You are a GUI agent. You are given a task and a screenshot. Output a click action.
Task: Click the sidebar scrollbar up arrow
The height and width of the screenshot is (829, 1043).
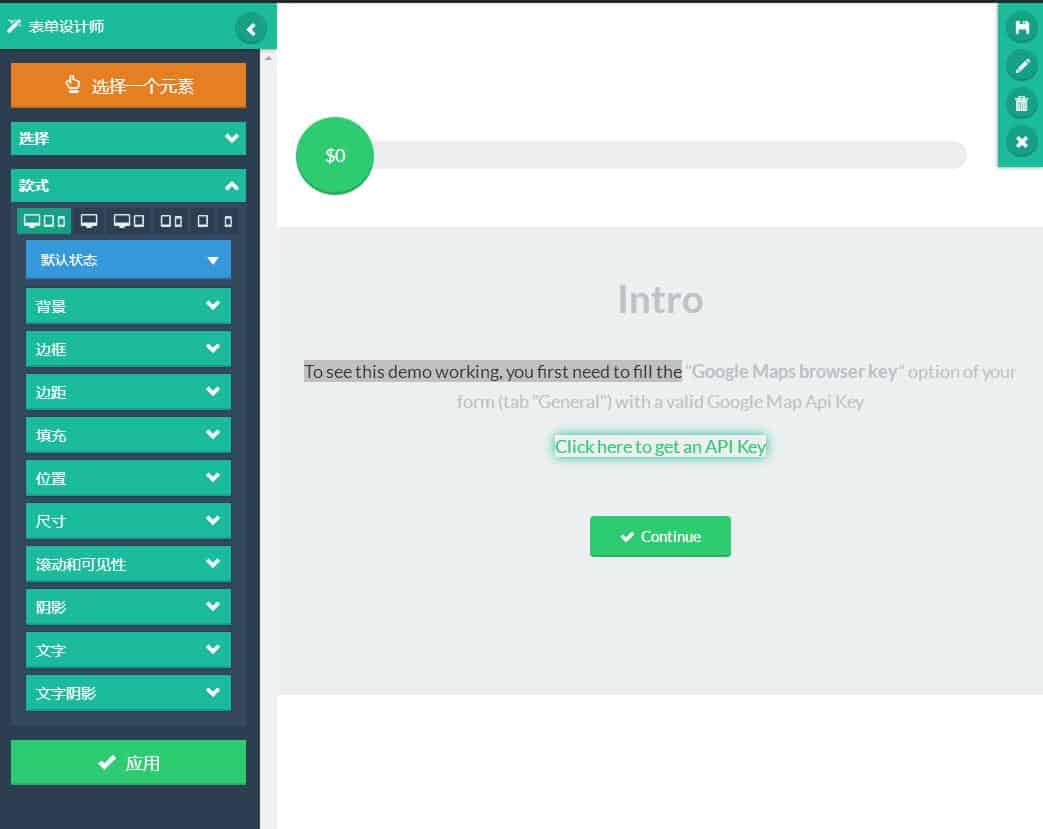[268, 59]
